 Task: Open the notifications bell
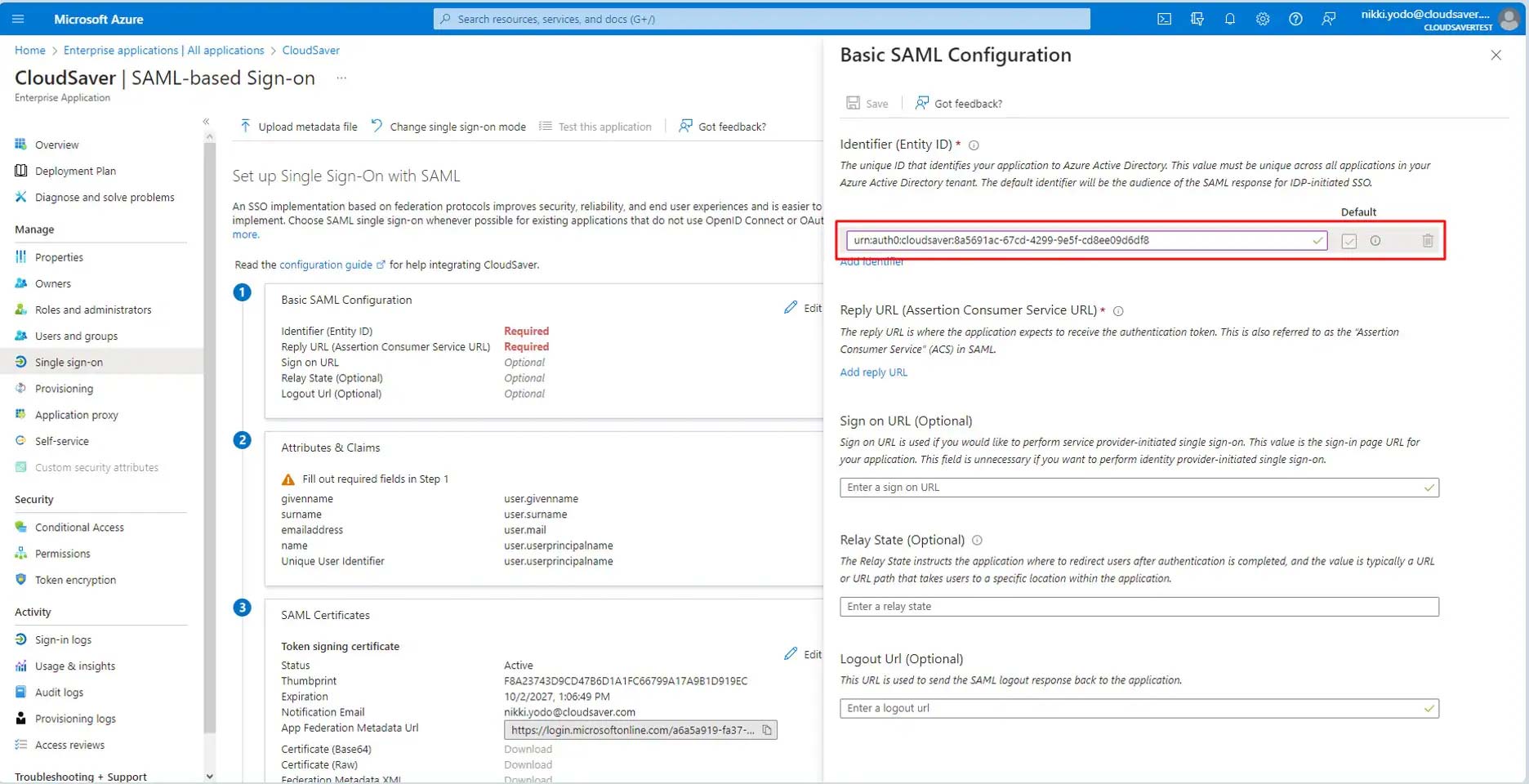click(x=1229, y=19)
